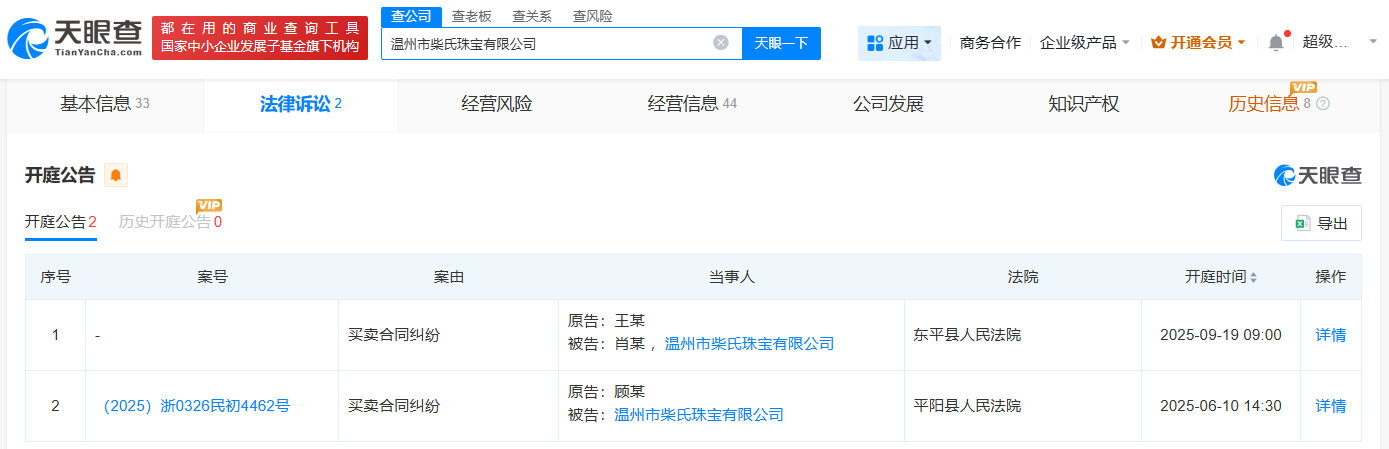This screenshot has width=1389, height=449.
Task: Click the red promotional banner
Action: tap(260, 38)
